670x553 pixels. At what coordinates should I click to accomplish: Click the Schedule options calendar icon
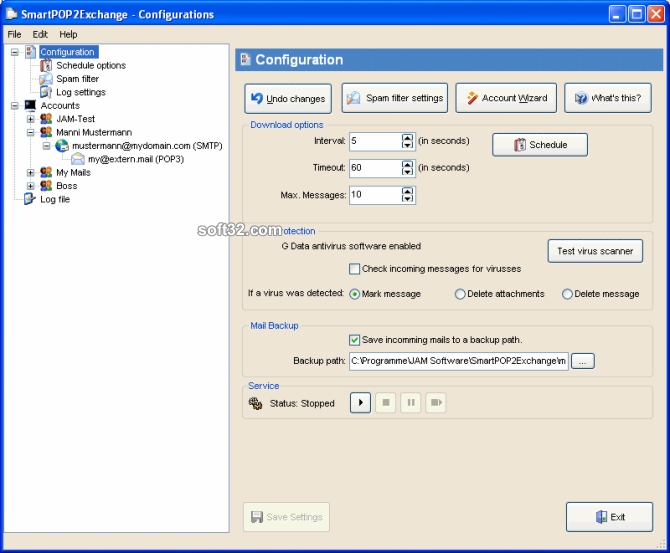(x=46, y=65)
